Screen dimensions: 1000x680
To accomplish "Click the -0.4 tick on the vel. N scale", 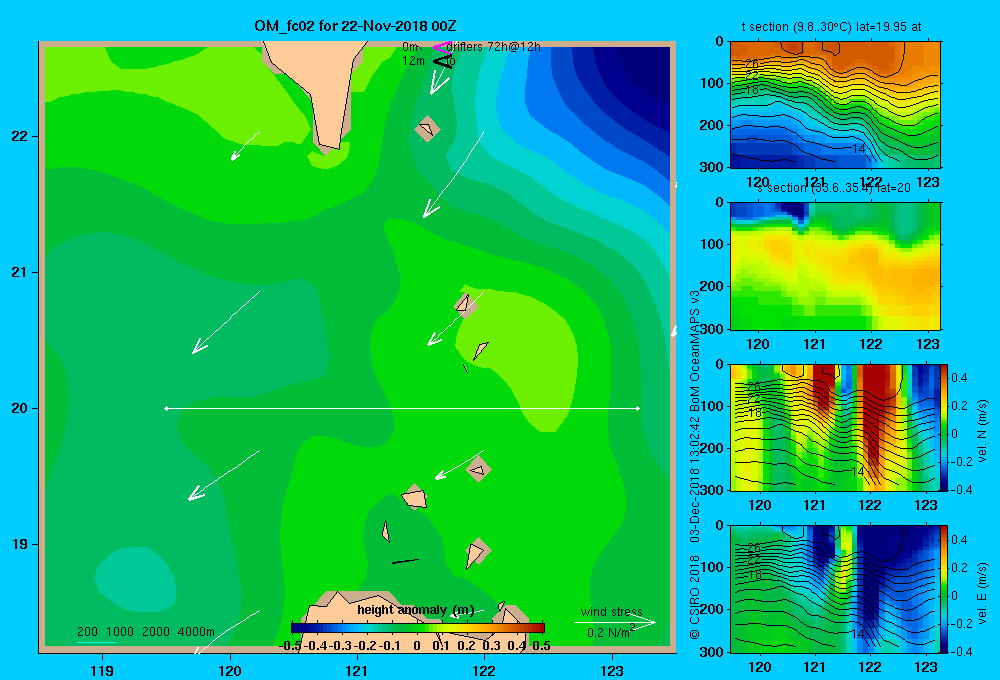I will coord(961,490).
